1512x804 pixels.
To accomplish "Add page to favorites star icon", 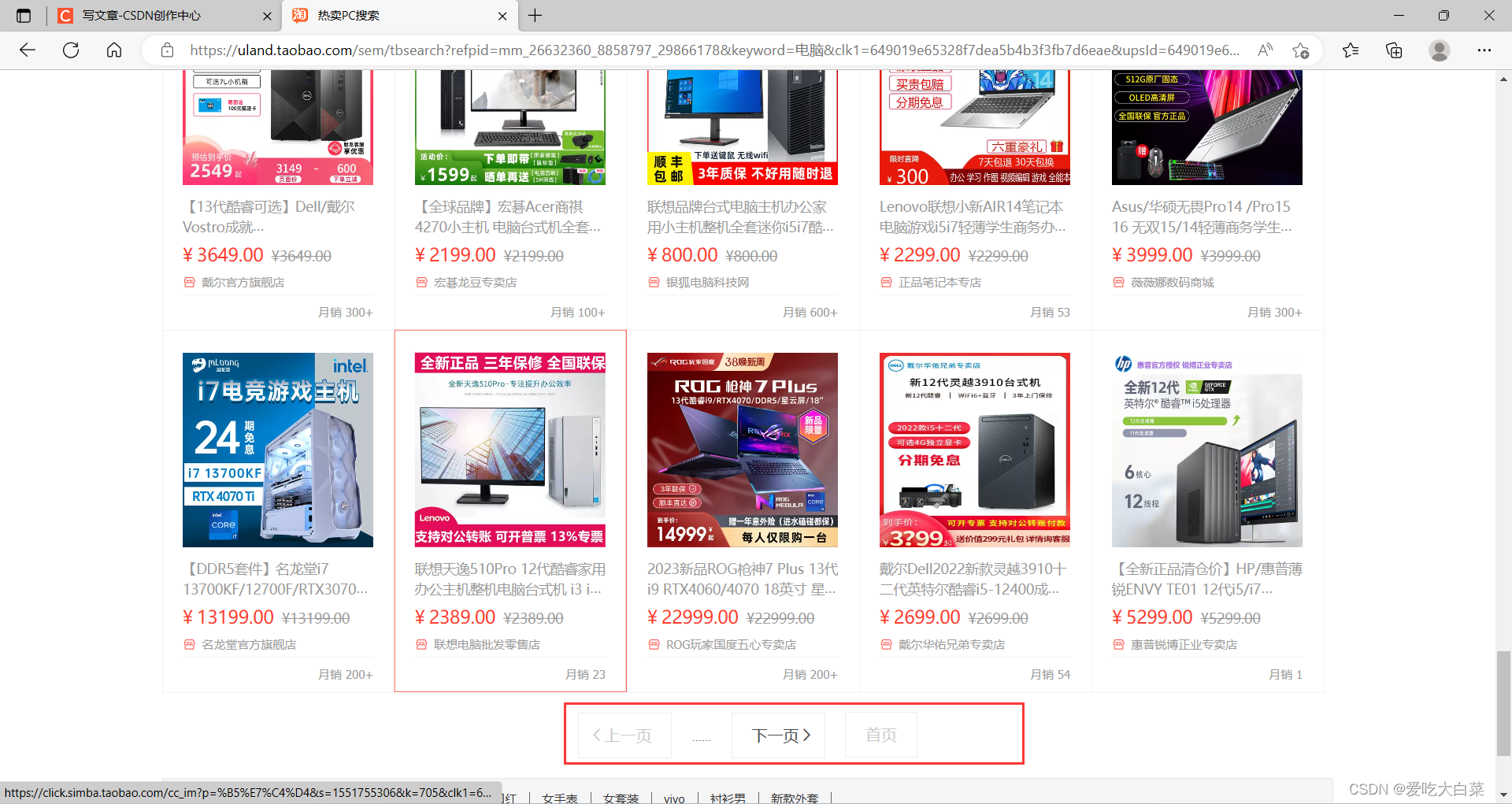I will 1300,50.
